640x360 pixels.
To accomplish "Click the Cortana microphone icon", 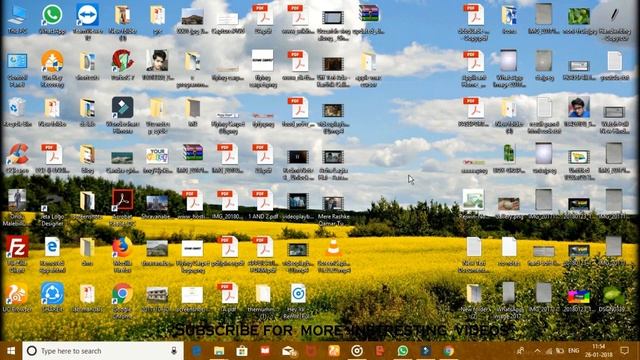I will (x=174, y=351).
